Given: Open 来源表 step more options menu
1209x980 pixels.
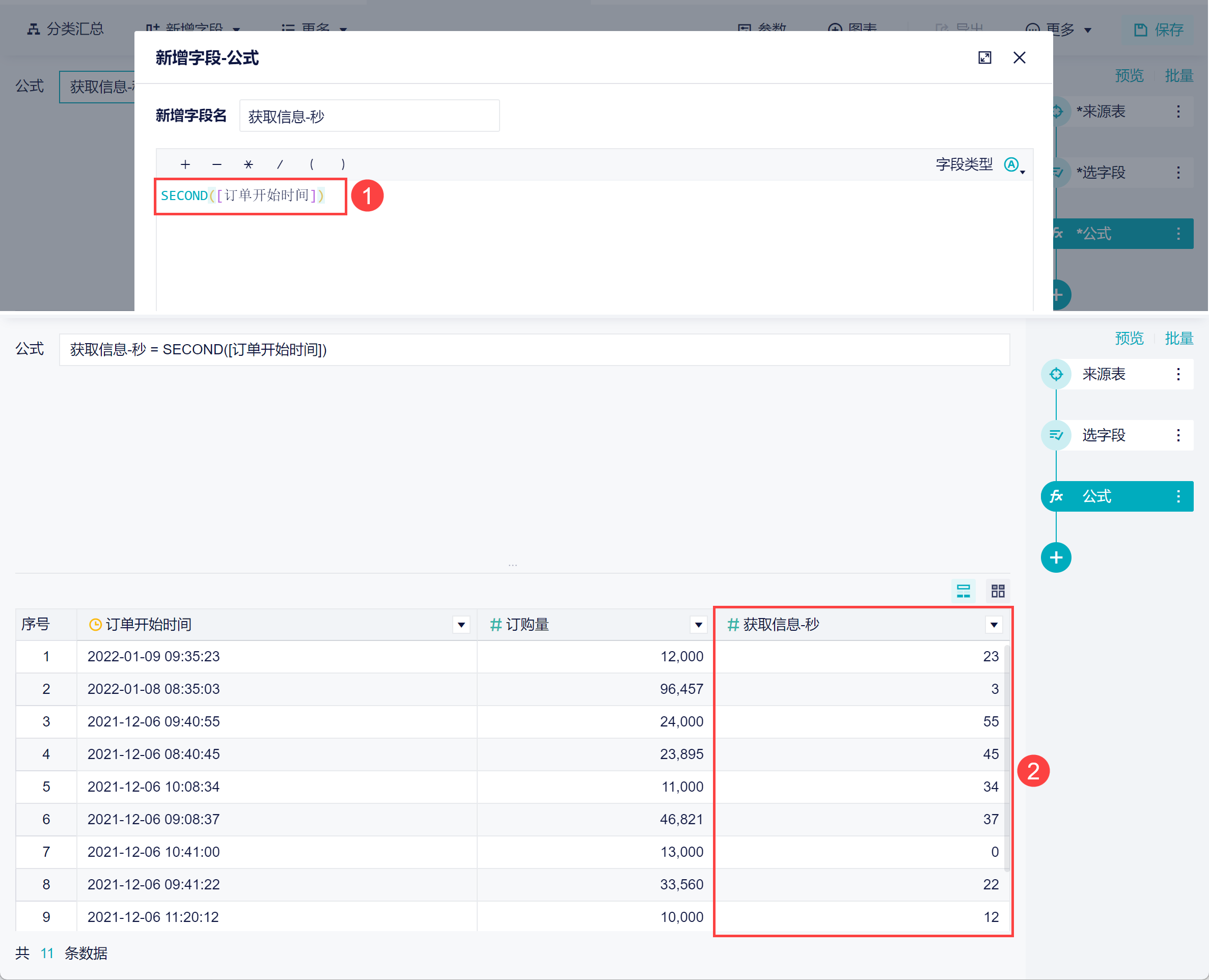Looking at the screenshot, I should coord(1178,374).
